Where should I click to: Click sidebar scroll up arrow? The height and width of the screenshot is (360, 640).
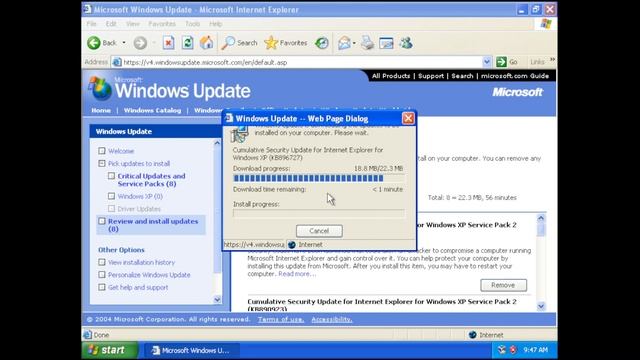click(x=217, y=143)
